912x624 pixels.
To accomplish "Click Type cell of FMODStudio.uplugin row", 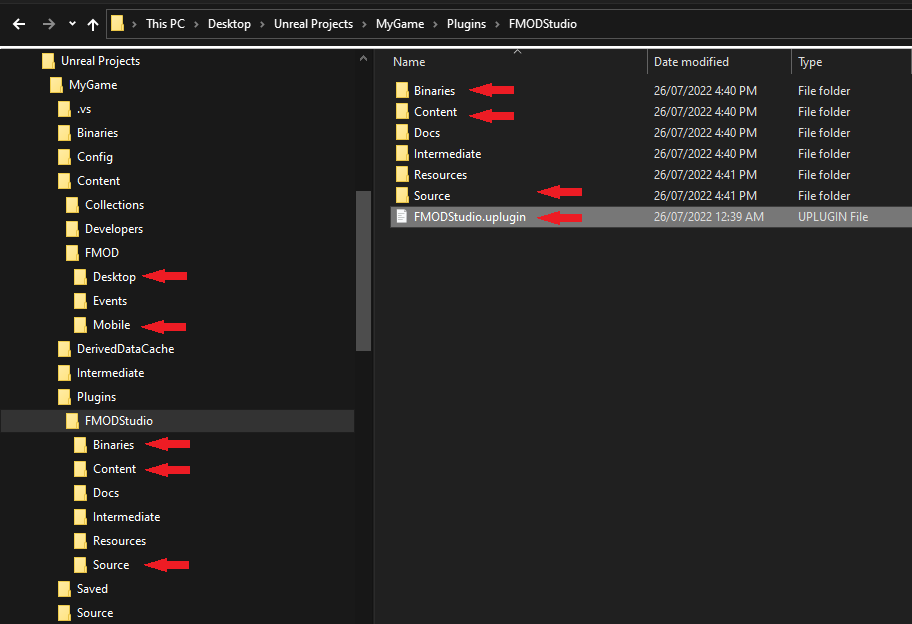I will click(x=833, y=217).
